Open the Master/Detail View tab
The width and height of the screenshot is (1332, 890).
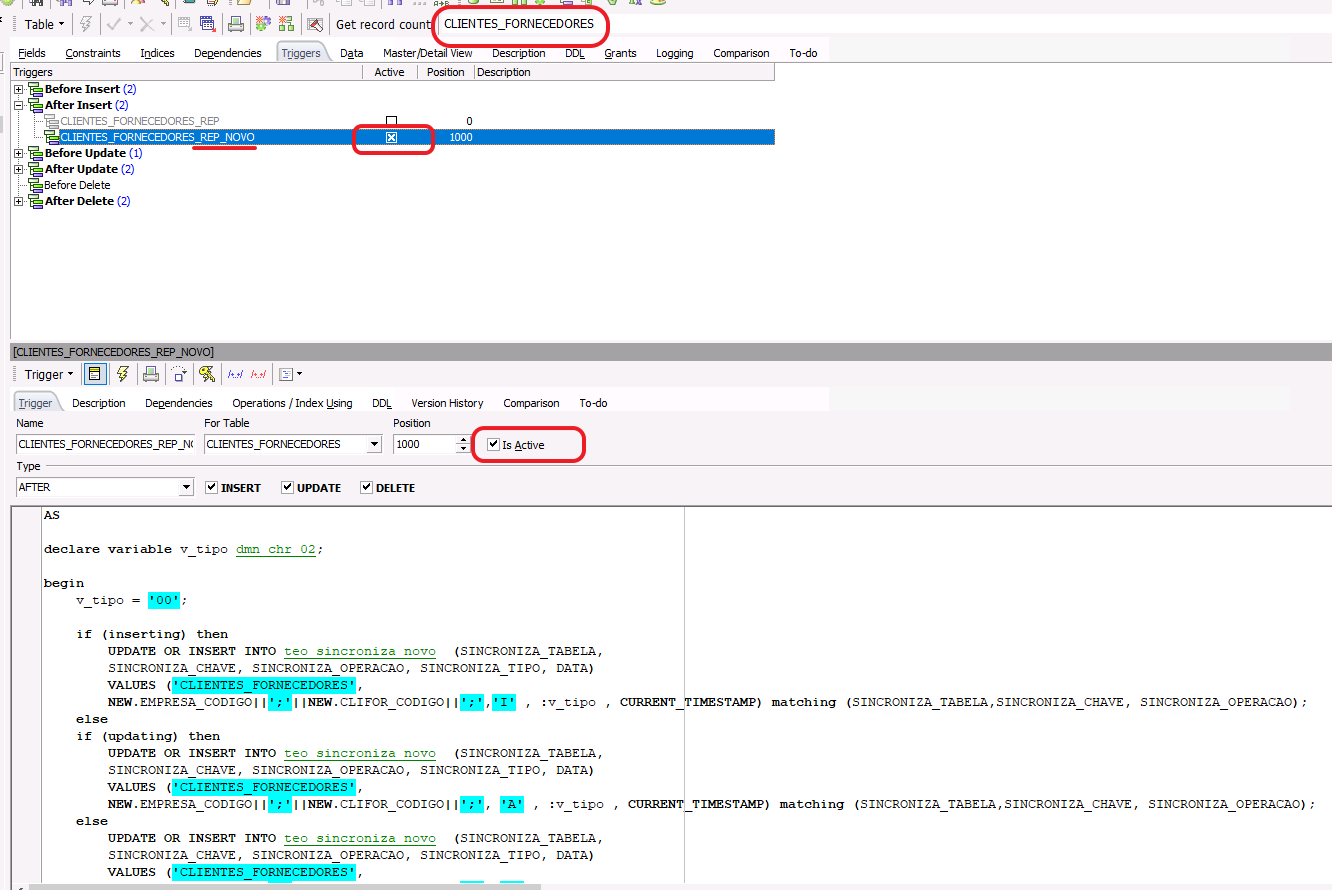coord(428,53)
